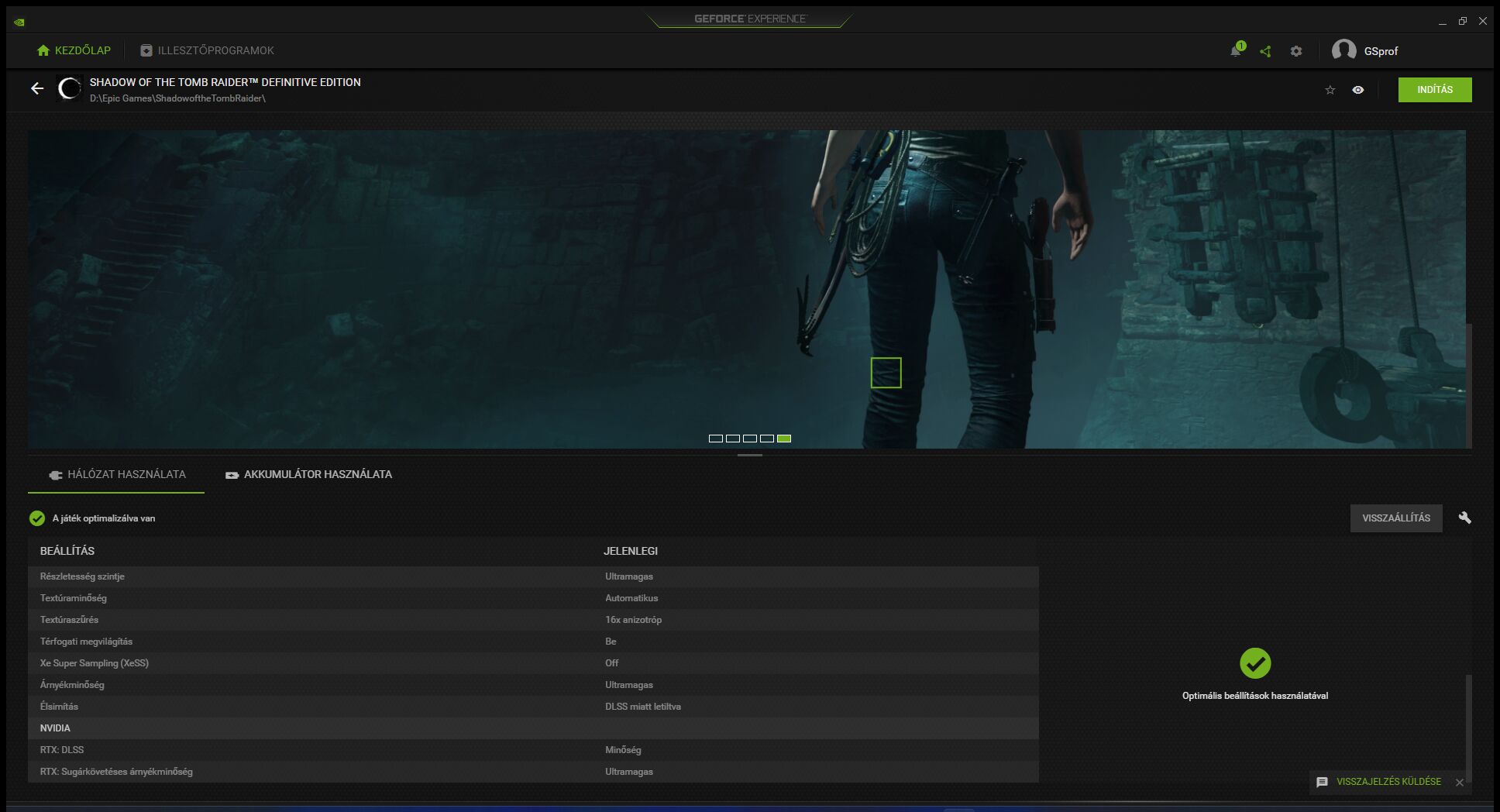Click the Jelenlegi column header
1500x812 pixels.
coord(631,551)
